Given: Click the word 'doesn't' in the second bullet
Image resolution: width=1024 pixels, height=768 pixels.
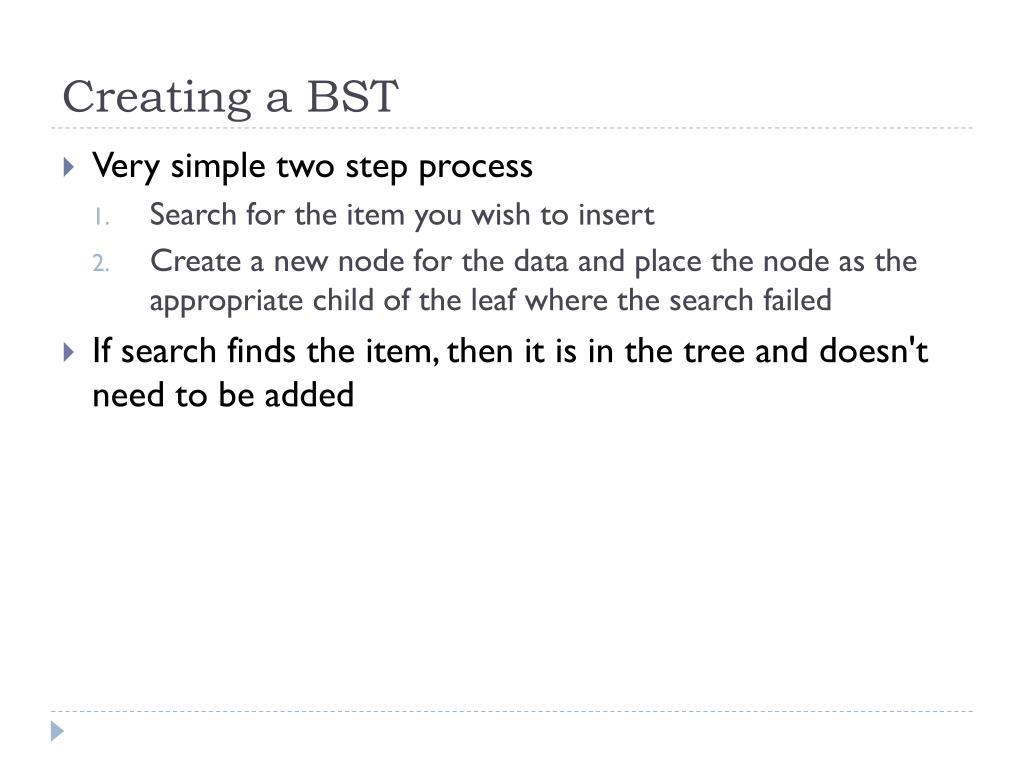Looking at the screenshot, I should pyautogui.click(x=873, y=351).
